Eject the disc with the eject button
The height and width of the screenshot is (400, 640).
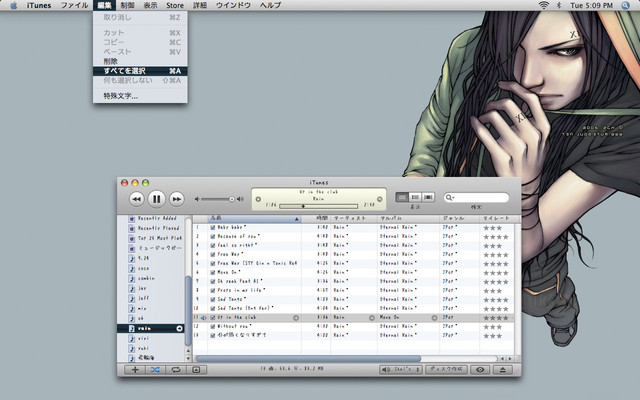click(503, 370)
